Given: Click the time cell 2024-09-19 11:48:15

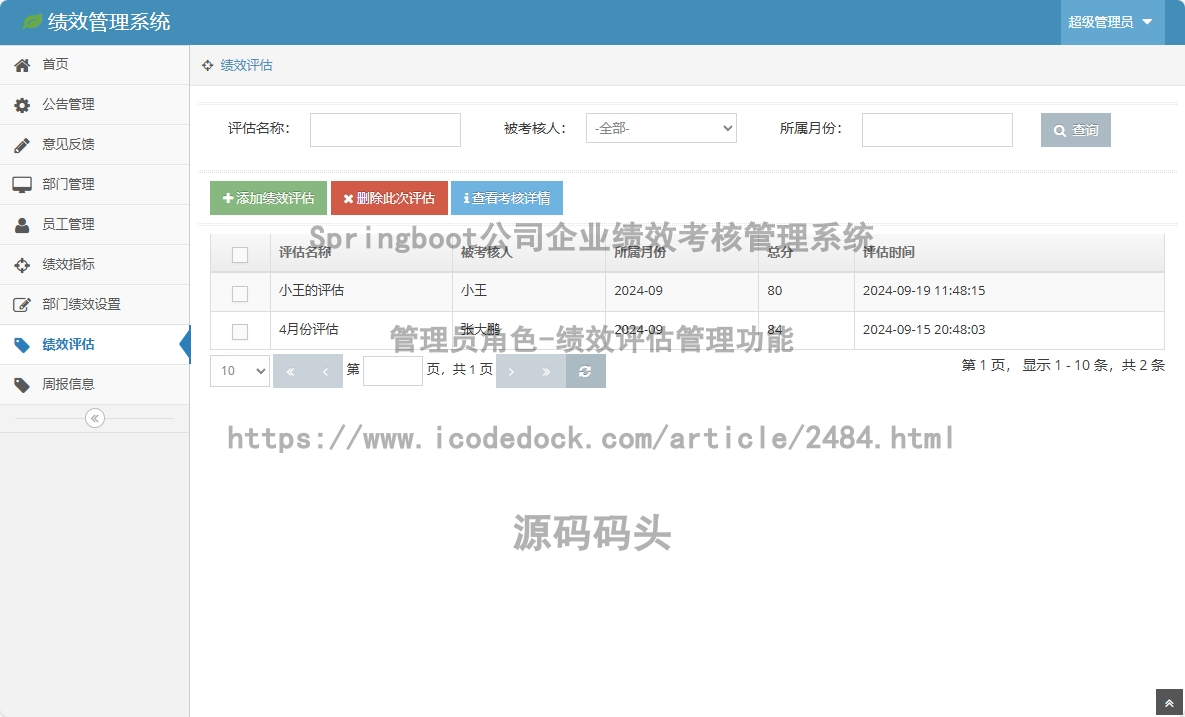Looking at the screenshot, I should 1009,291.
